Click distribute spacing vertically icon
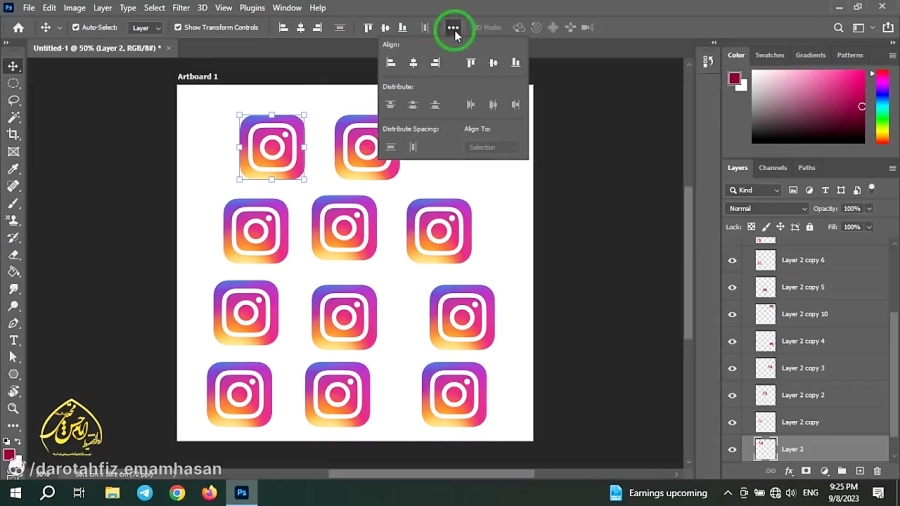Screen dimensions: 900x506 (x=390, y=147)
